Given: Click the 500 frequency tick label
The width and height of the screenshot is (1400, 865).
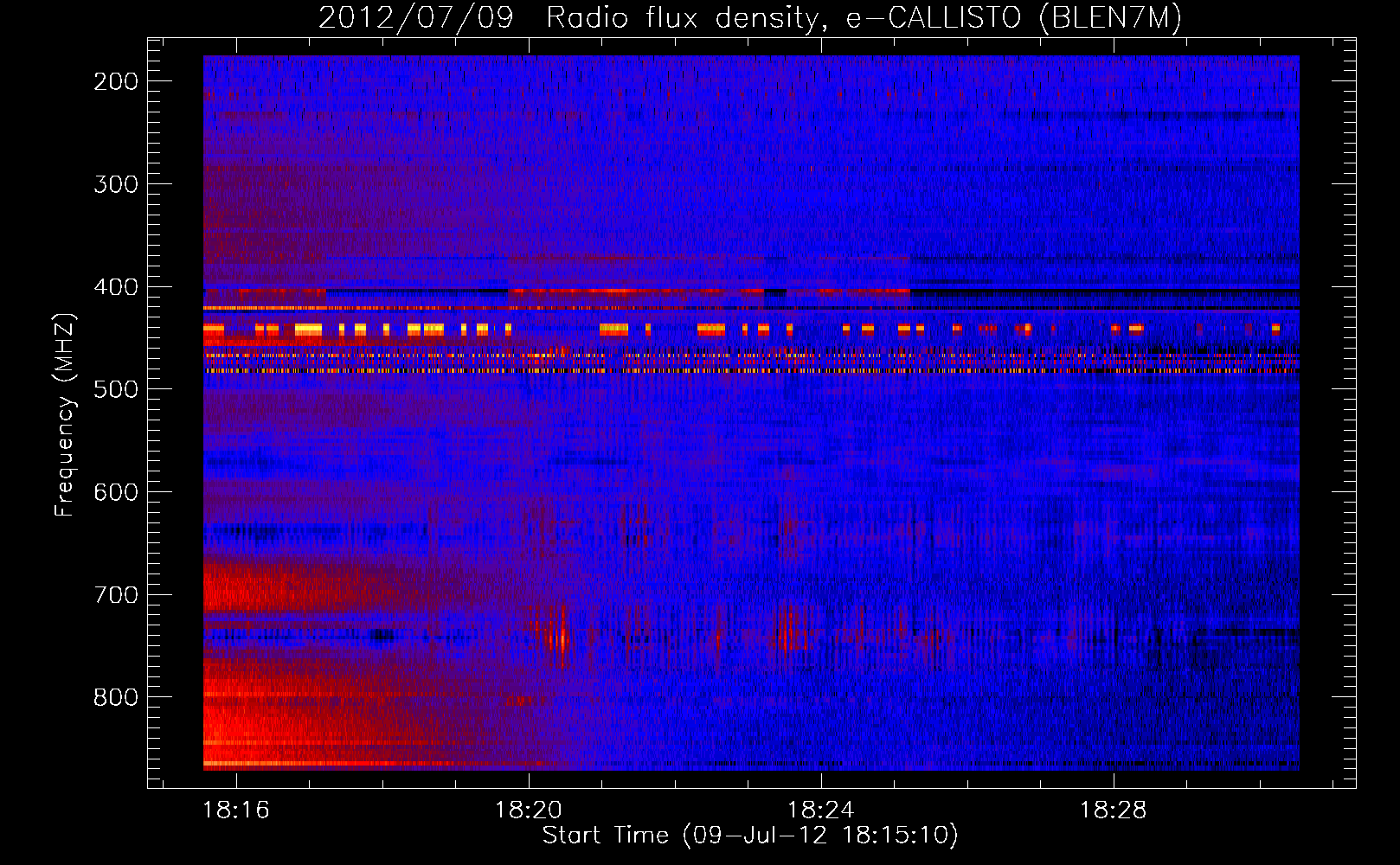Looking at the screenshot, I should pyautogui.click(x=116, y=389).
